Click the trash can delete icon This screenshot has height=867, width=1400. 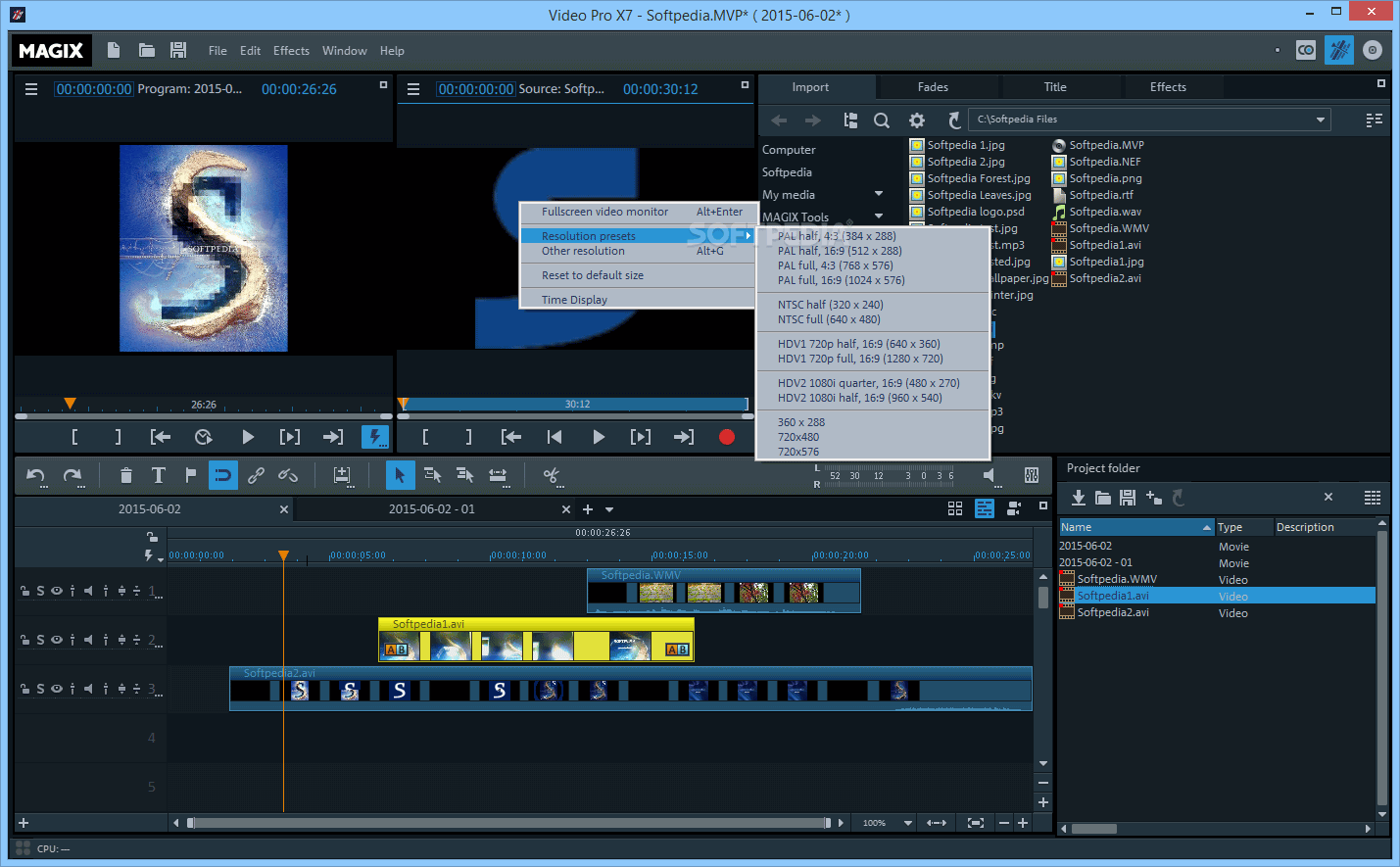[x=125, y=475]
